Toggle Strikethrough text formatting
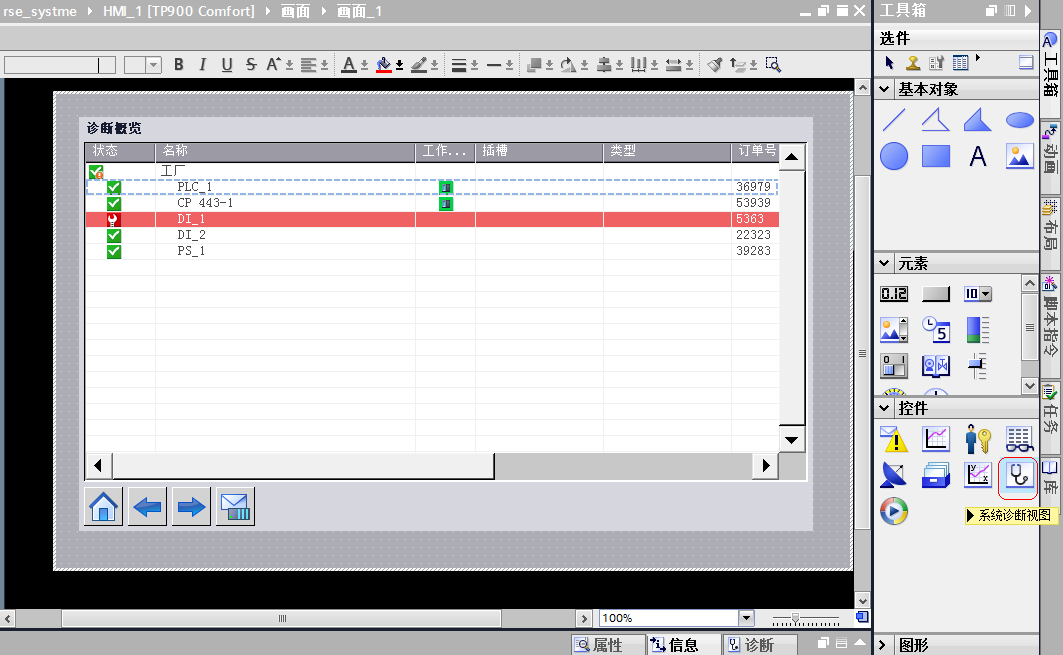This screenshot has height=655, width=1063. pos(251,64)
